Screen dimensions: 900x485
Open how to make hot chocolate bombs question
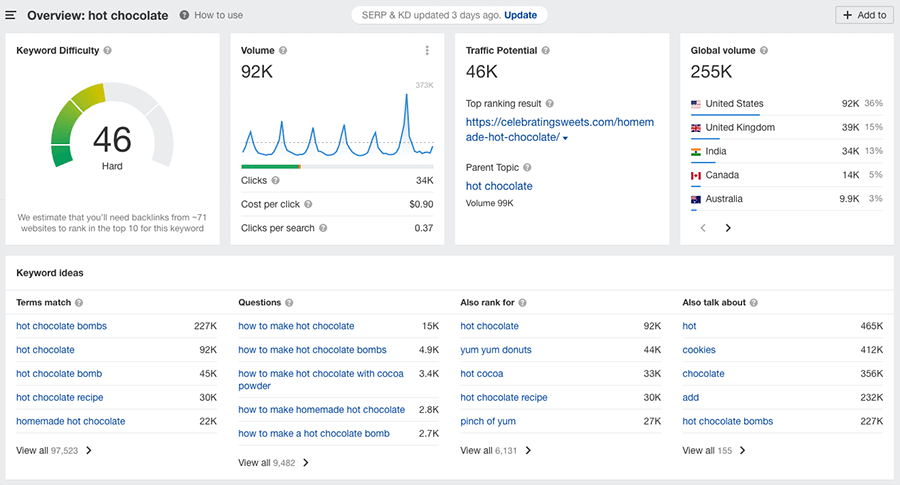pyautogui.click(x=312, y=350)
